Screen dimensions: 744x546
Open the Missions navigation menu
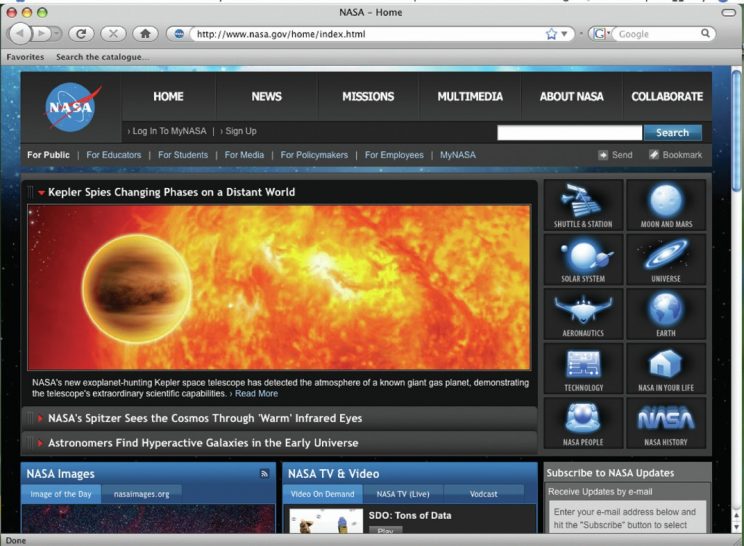pyautogui.click(x=368, y=97)
